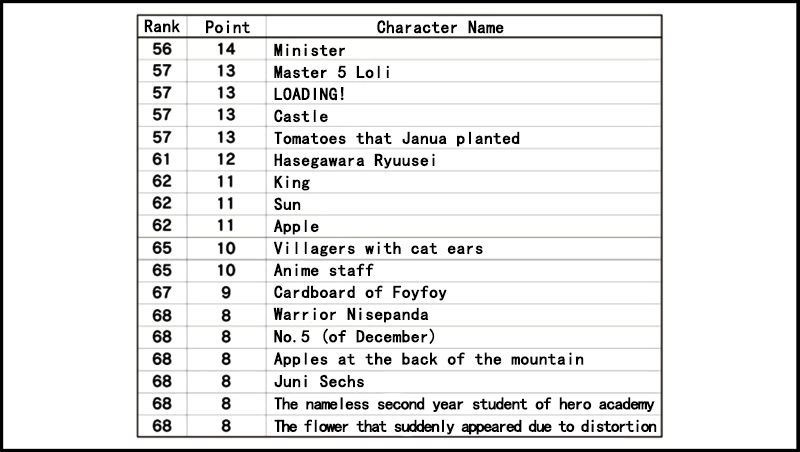Select the Minister cell
Image resolution: width=800 pixels, height=452 pixels.
(x=310, y=50)
